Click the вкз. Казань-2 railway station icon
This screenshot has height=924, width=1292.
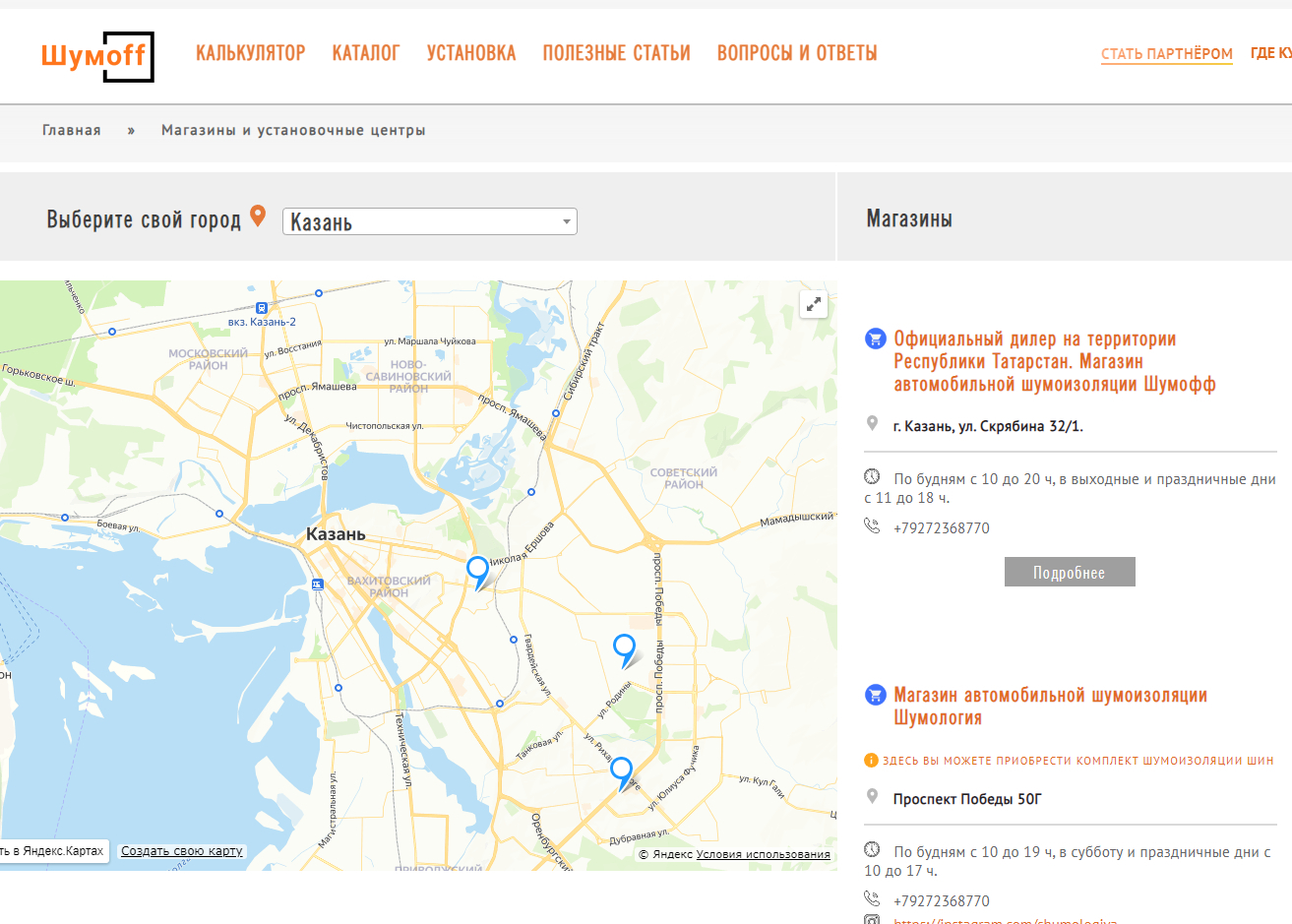[261, 308]
